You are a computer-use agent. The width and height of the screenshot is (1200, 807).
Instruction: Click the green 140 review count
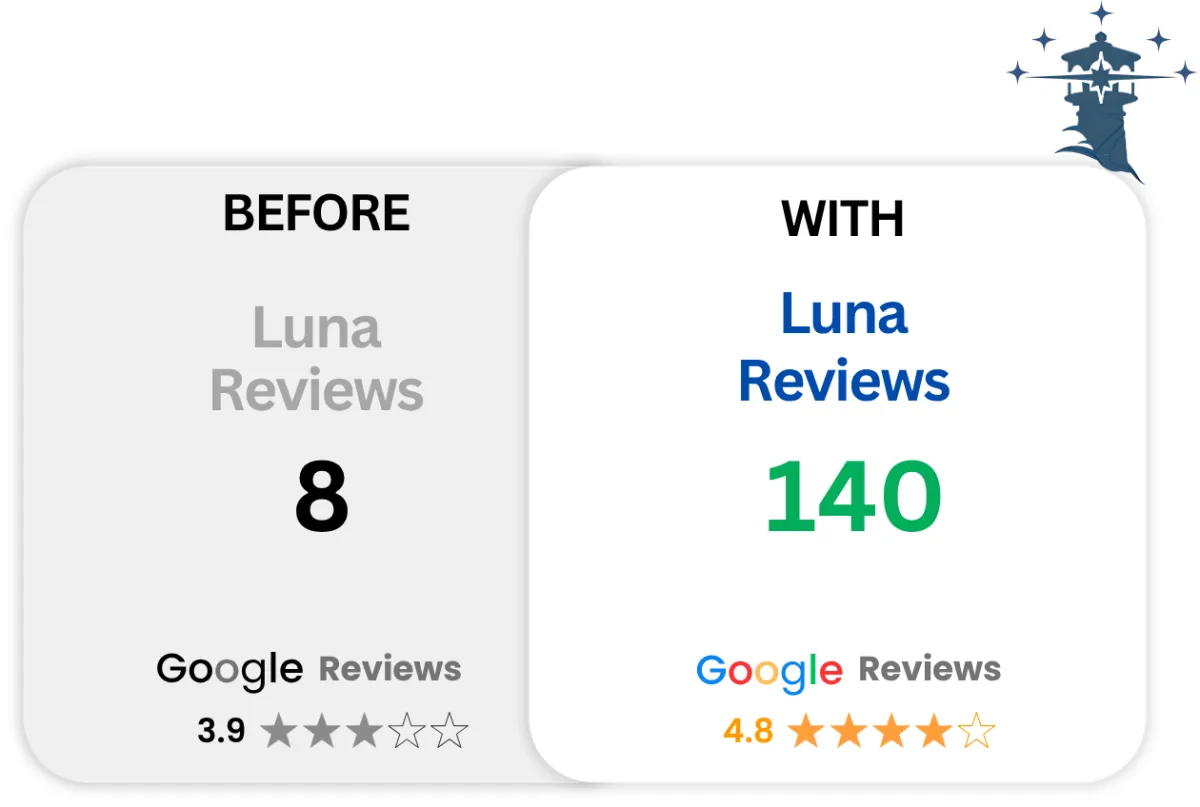coord(853,497)
